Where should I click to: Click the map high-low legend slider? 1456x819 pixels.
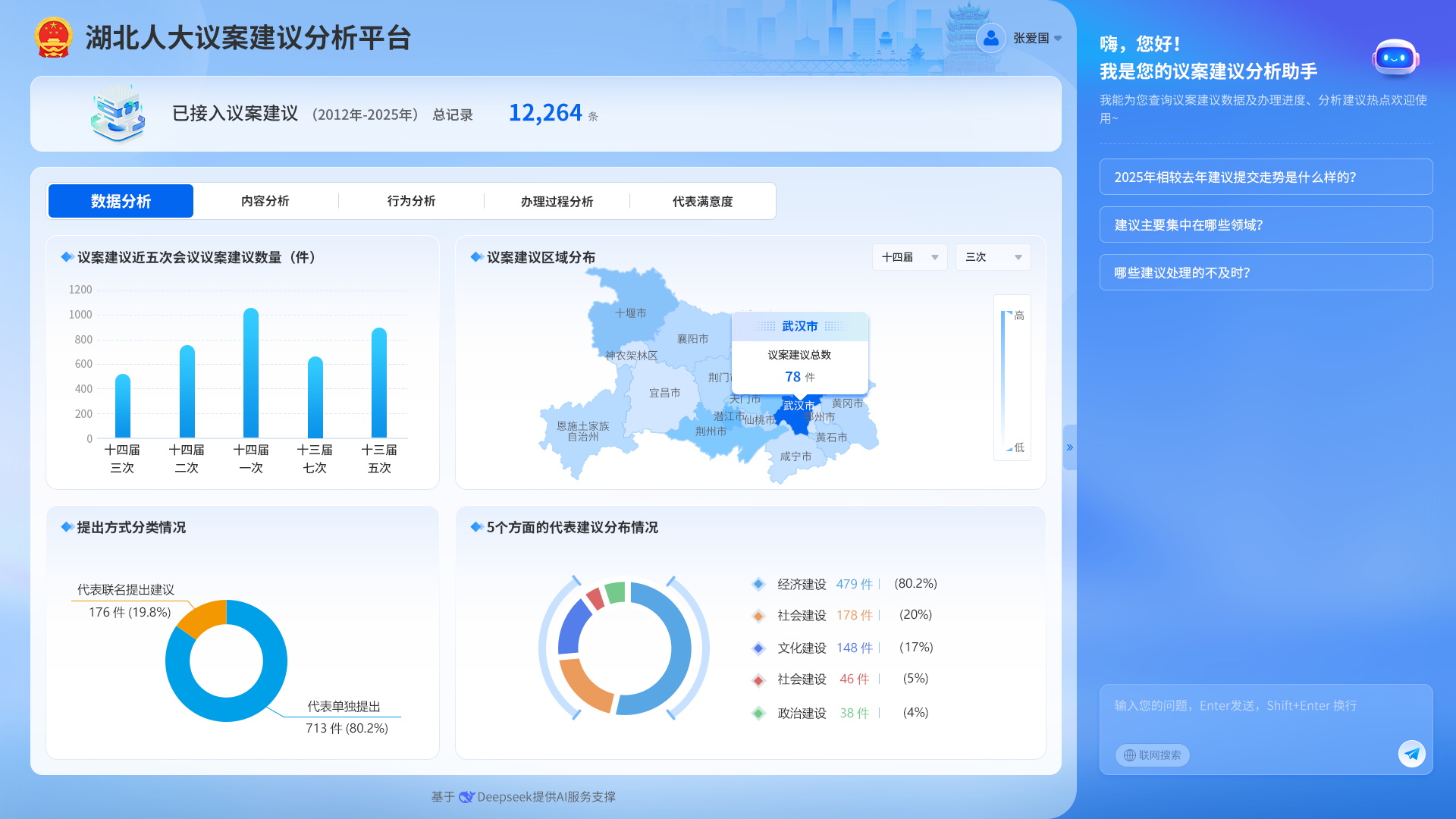1003,379
